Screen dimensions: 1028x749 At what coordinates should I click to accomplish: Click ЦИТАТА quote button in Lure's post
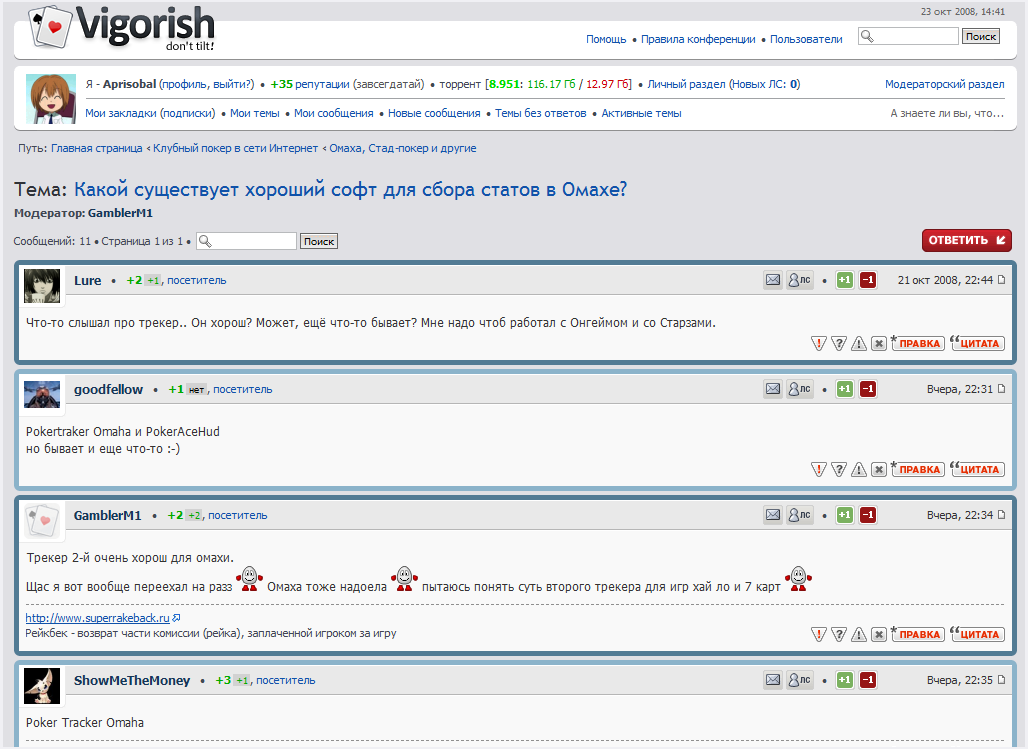[x=978, y=343]
